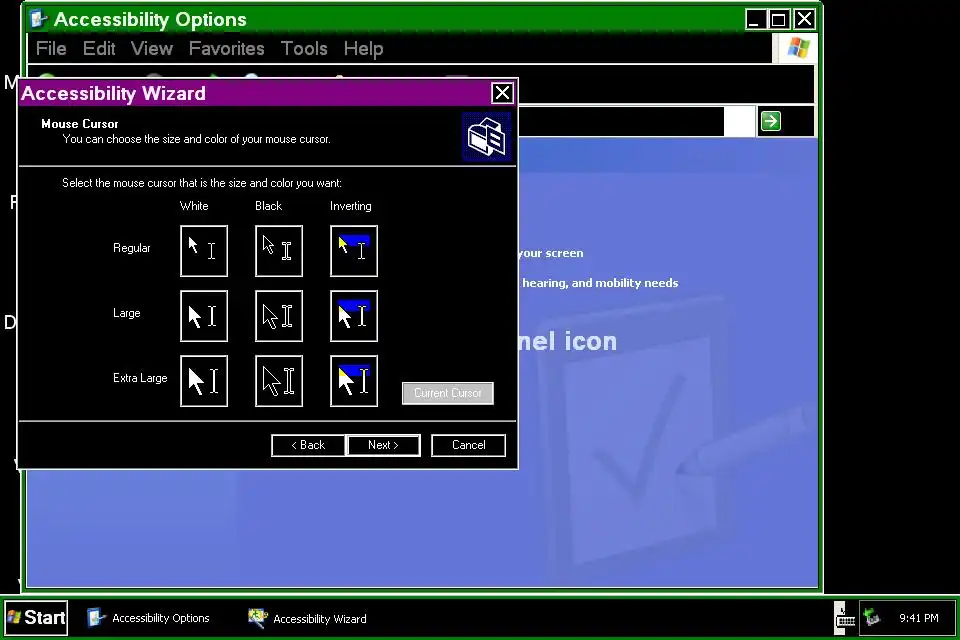Select the regular white mouse cursor

(204, 250)
